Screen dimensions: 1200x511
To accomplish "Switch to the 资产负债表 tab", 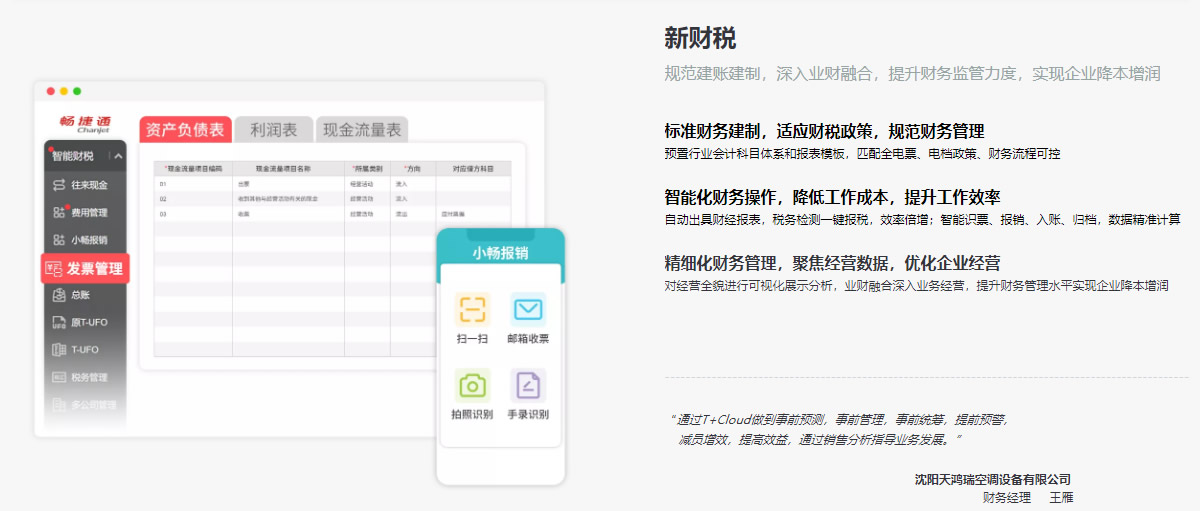I will (x=185, y=129).
